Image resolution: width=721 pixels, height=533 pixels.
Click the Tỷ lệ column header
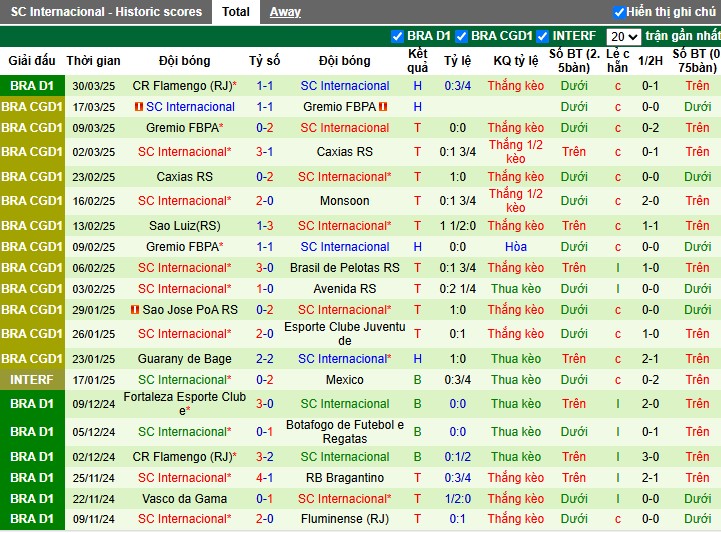point(458,61)
